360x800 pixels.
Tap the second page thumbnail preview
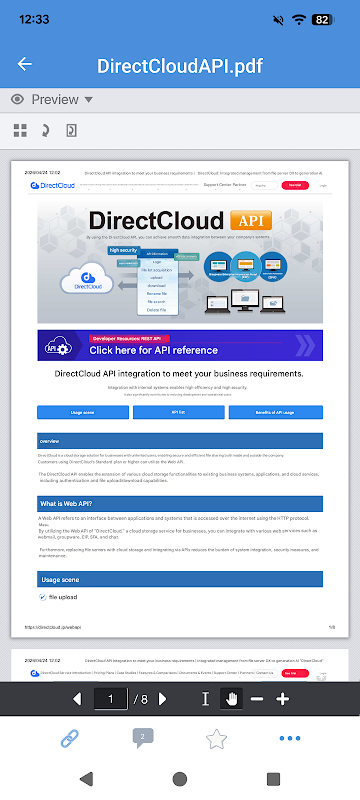coord(180,665)
